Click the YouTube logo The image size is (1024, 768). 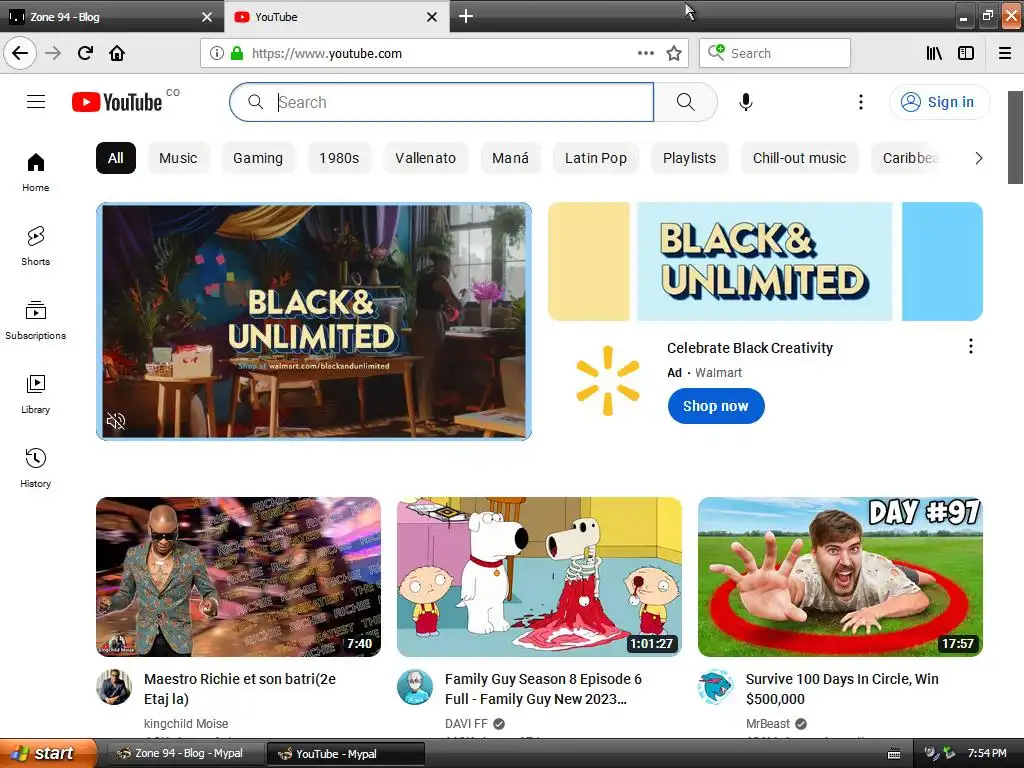point(117,102)
